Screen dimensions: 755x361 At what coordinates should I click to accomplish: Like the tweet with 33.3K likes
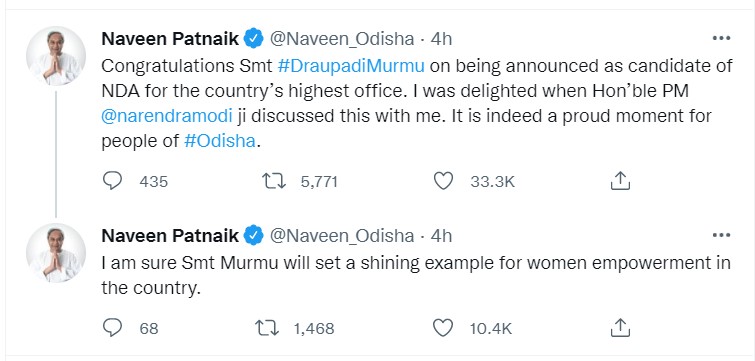click(443, 181)
